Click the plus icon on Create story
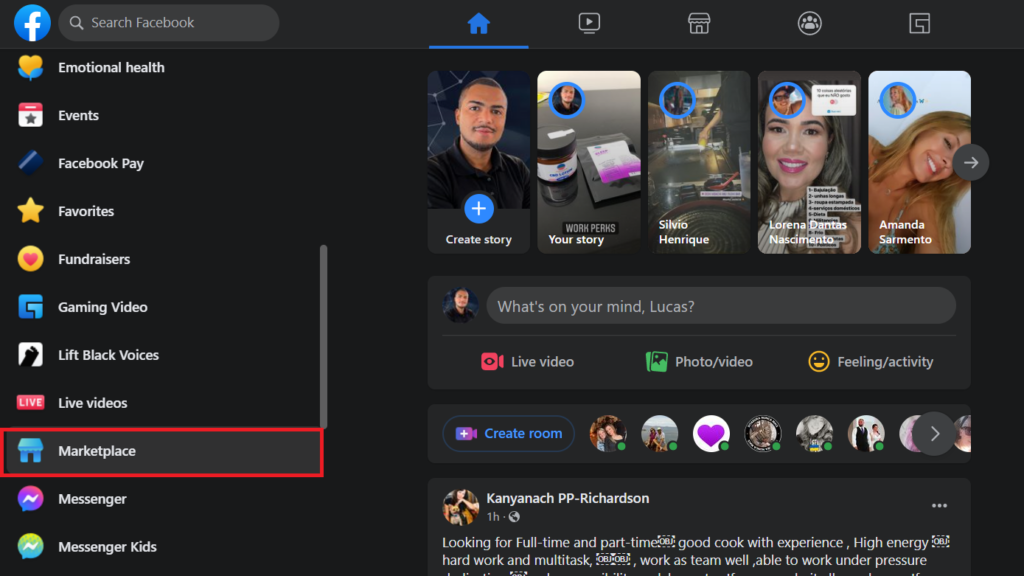 (479, 209)
